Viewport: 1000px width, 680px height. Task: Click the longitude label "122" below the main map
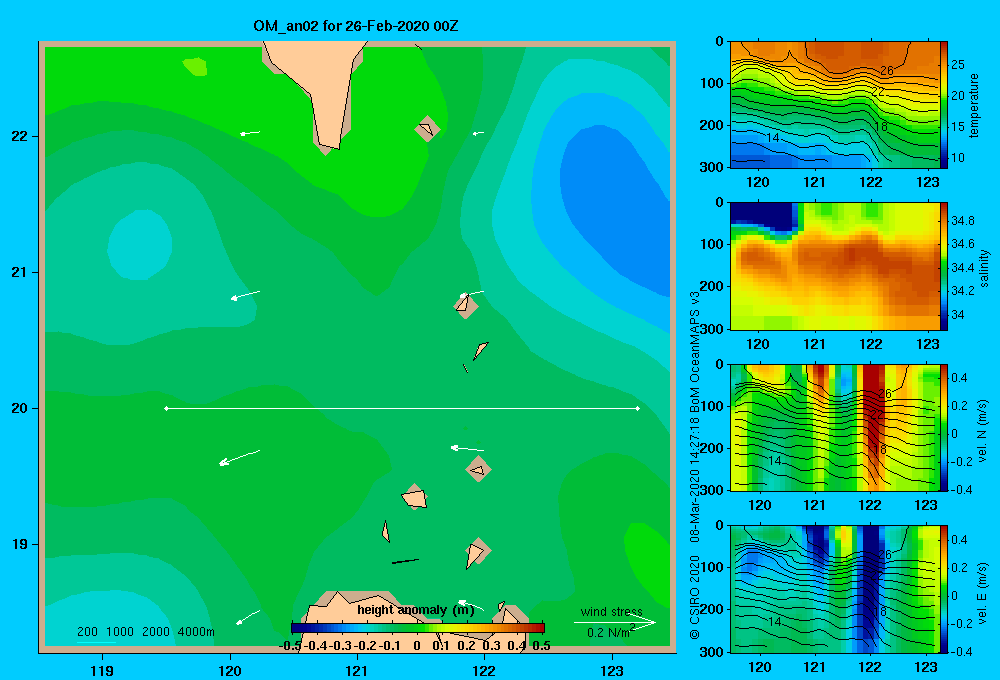point(484,670)
